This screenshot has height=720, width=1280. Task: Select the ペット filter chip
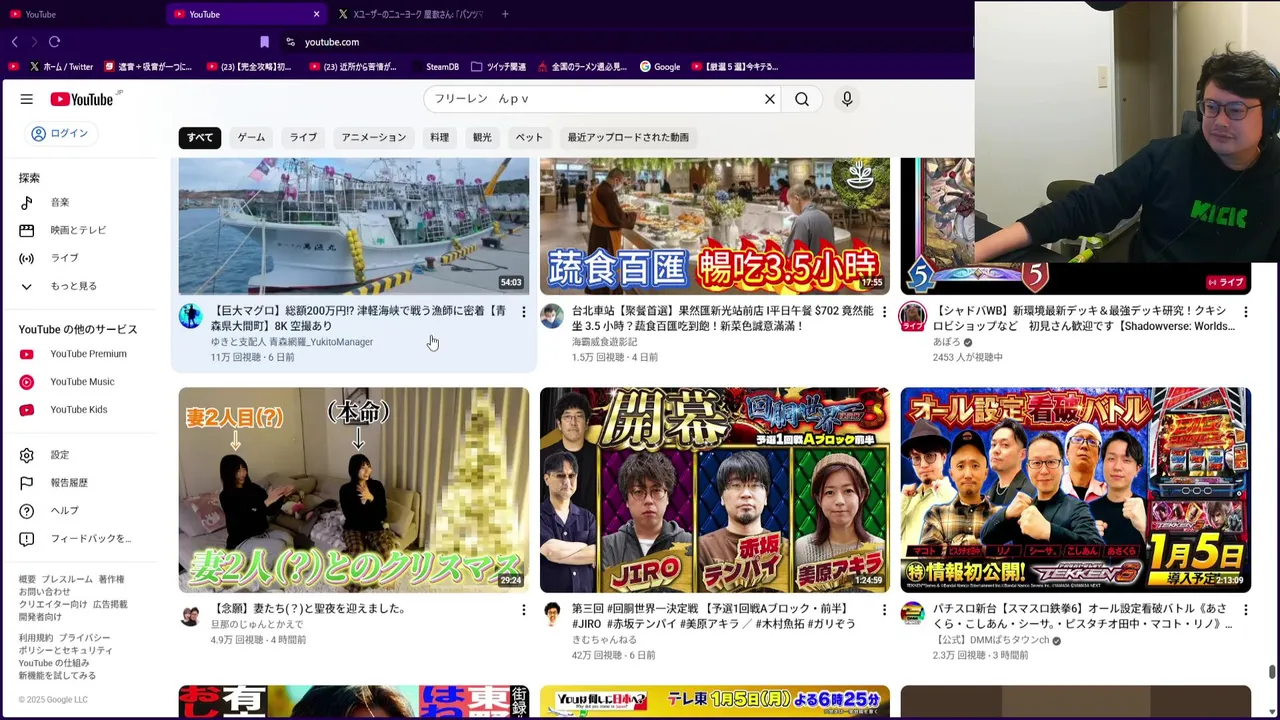(x=529, y=137)
